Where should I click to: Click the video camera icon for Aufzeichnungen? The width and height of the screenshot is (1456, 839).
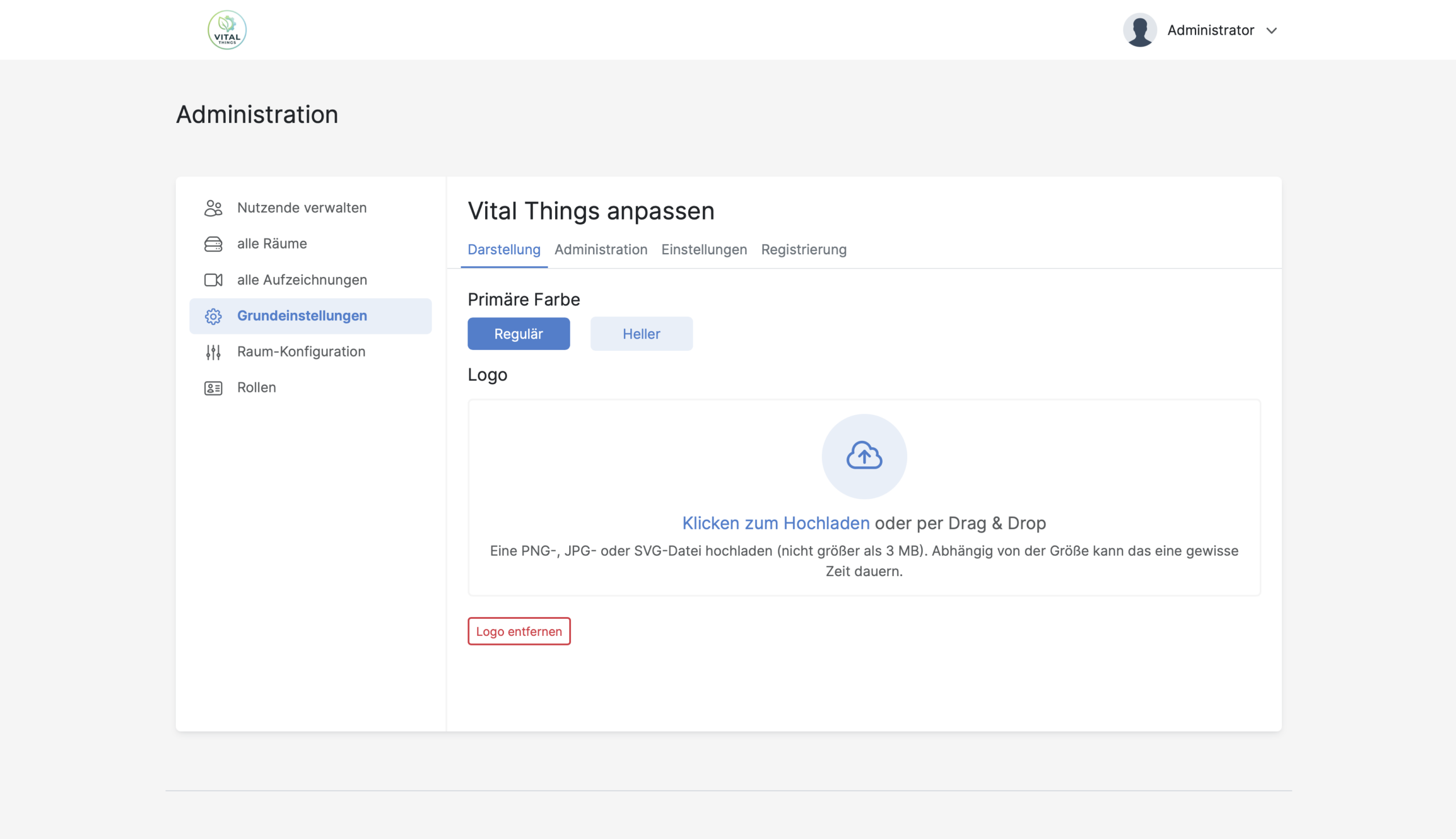(x=213, y=280)
